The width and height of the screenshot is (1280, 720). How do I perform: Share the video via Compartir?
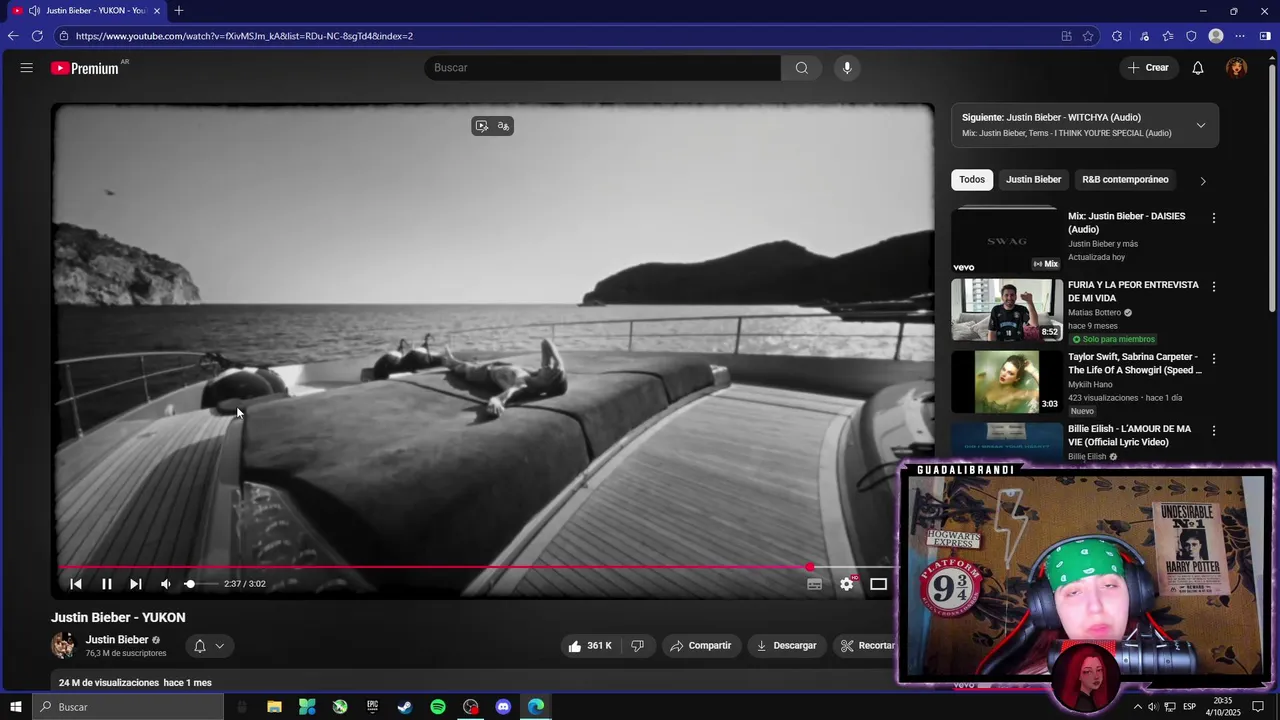[701, 646]
